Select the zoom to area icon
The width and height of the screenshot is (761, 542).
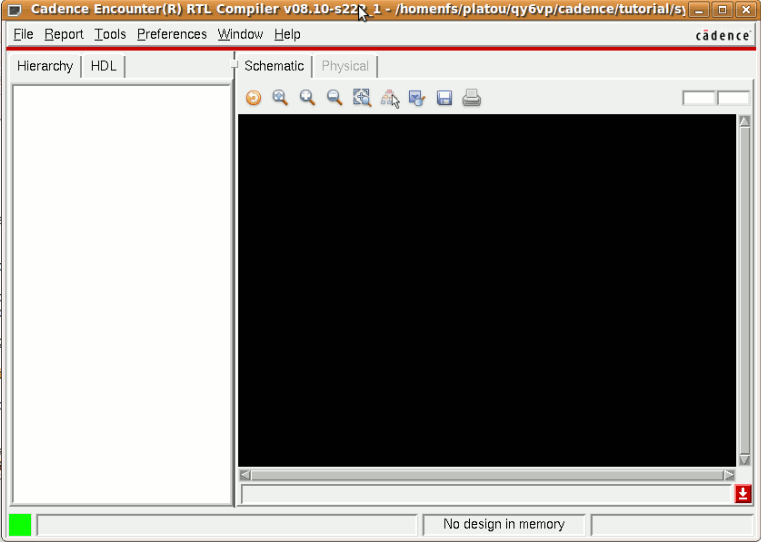(x=362, y=98)
